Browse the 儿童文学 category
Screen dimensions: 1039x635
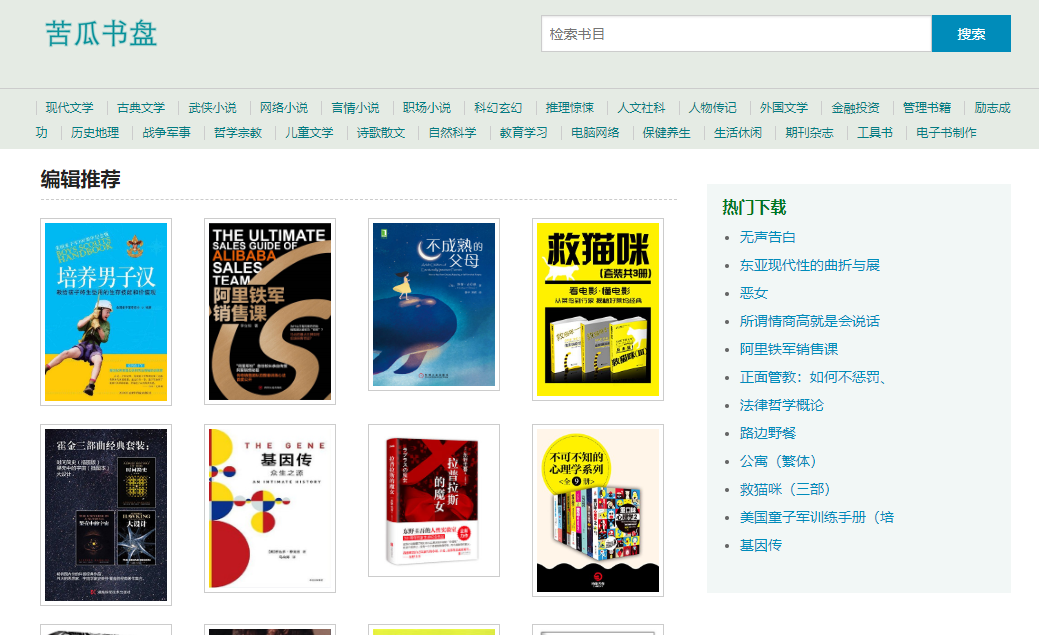[309, 133]
